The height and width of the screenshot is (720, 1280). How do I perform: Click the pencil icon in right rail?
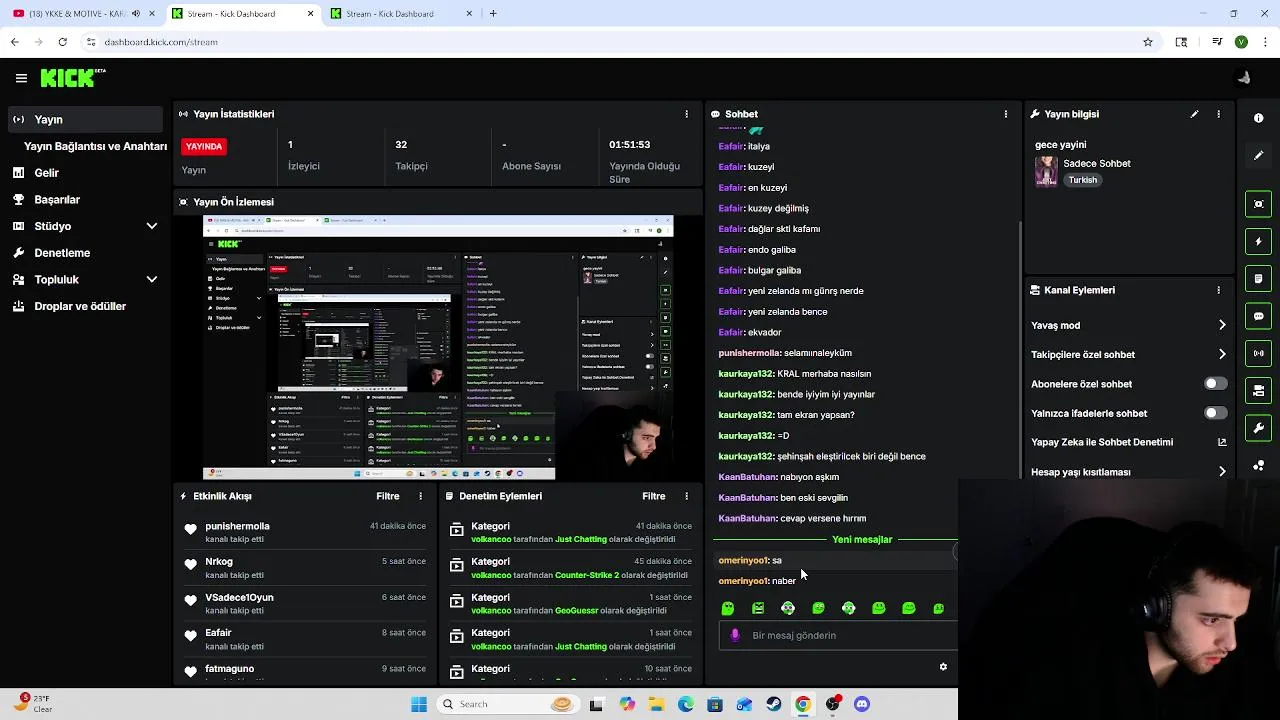(1258, 155)
